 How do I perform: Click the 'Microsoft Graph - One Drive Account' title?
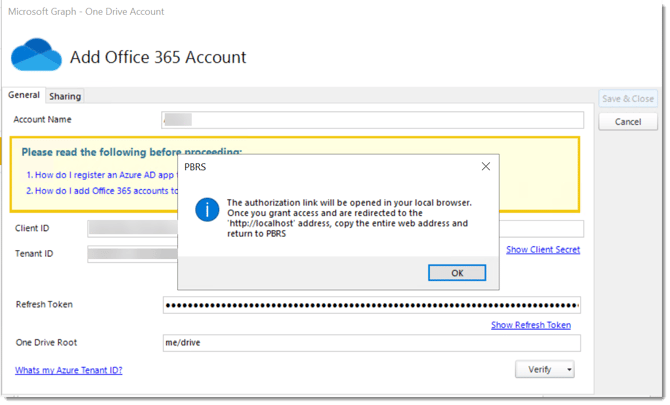(x=86, y=12)
